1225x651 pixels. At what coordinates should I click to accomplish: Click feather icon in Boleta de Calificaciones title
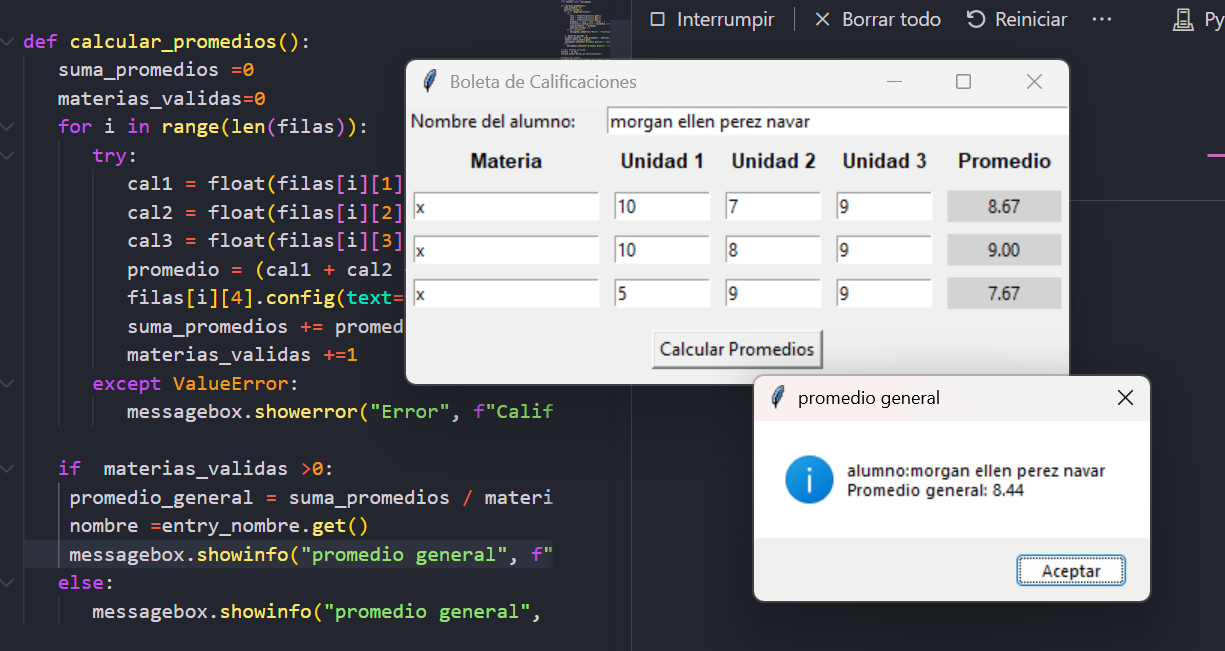(x=431, y=82)
